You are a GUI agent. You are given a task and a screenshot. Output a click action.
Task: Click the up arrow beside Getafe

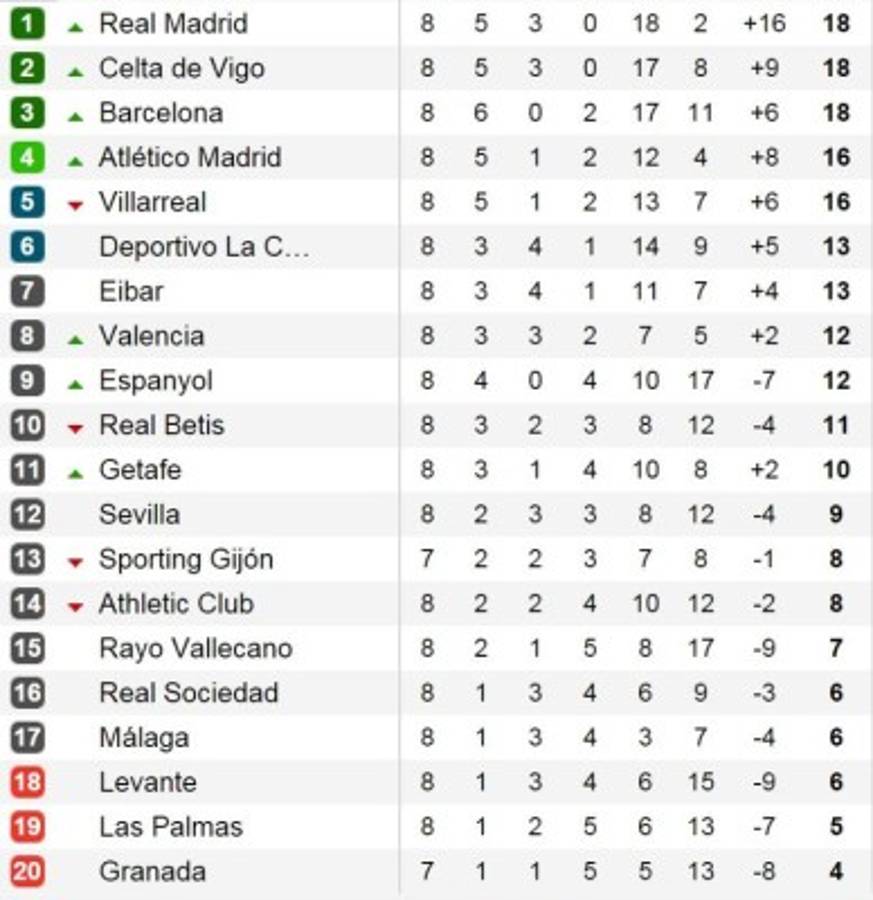tap(75, 473)
